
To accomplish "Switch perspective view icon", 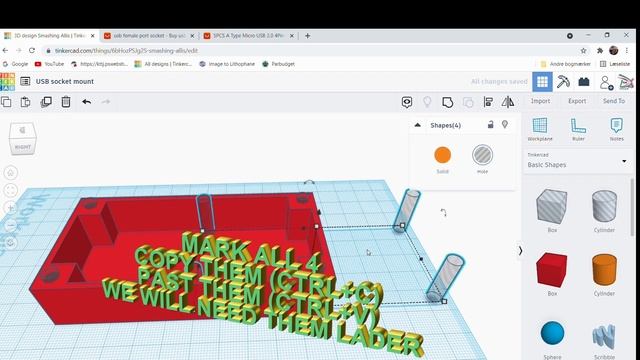I will pyautogui.click(x=11, y=243).
